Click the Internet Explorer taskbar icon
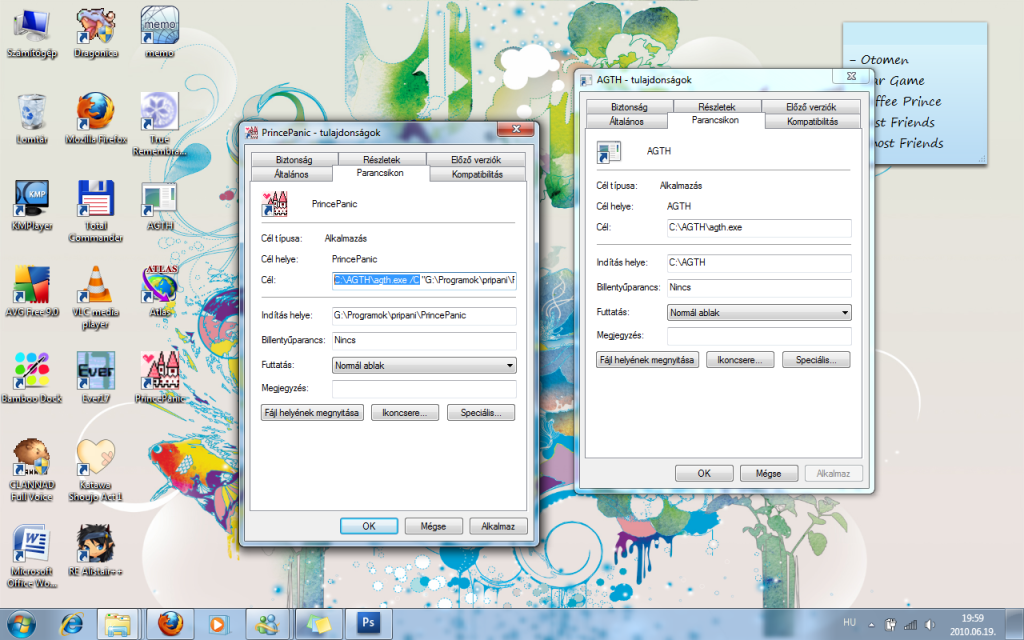 pos(72,625)
